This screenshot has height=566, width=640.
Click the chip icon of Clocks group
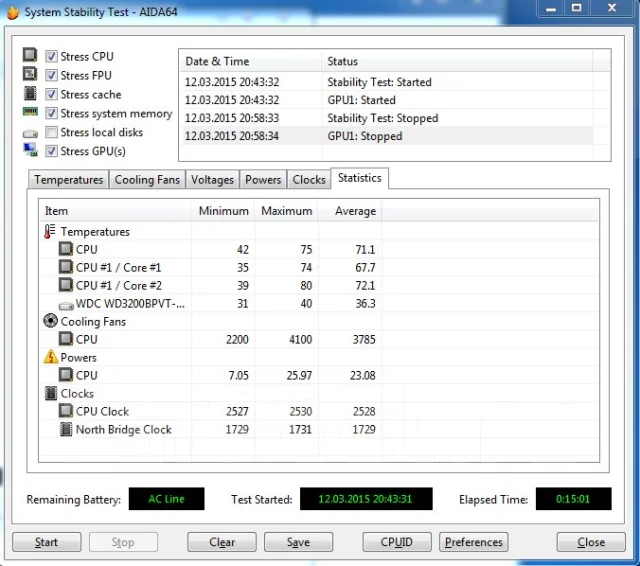[51, 393]
